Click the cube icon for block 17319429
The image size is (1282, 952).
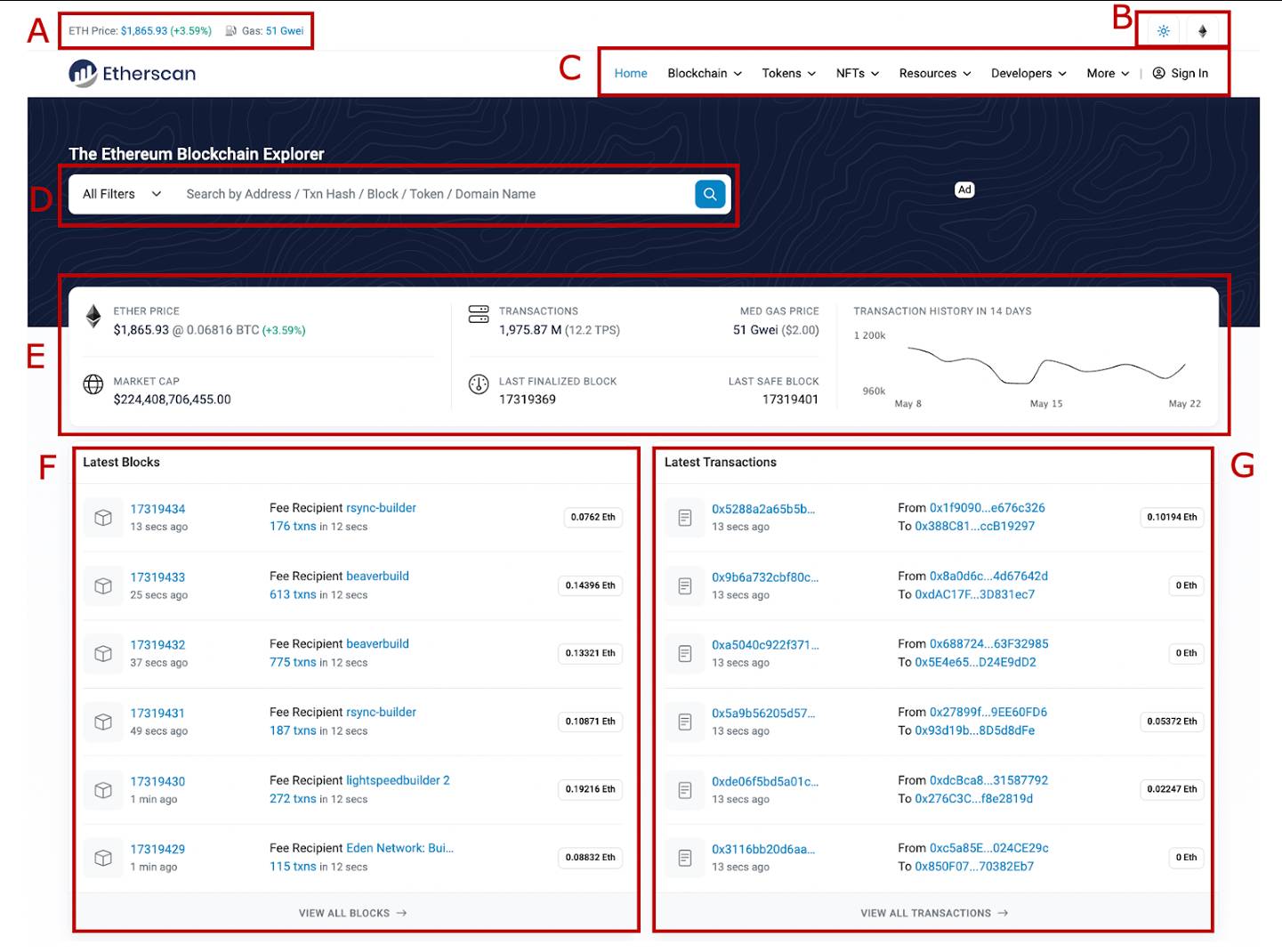[103, 858]
